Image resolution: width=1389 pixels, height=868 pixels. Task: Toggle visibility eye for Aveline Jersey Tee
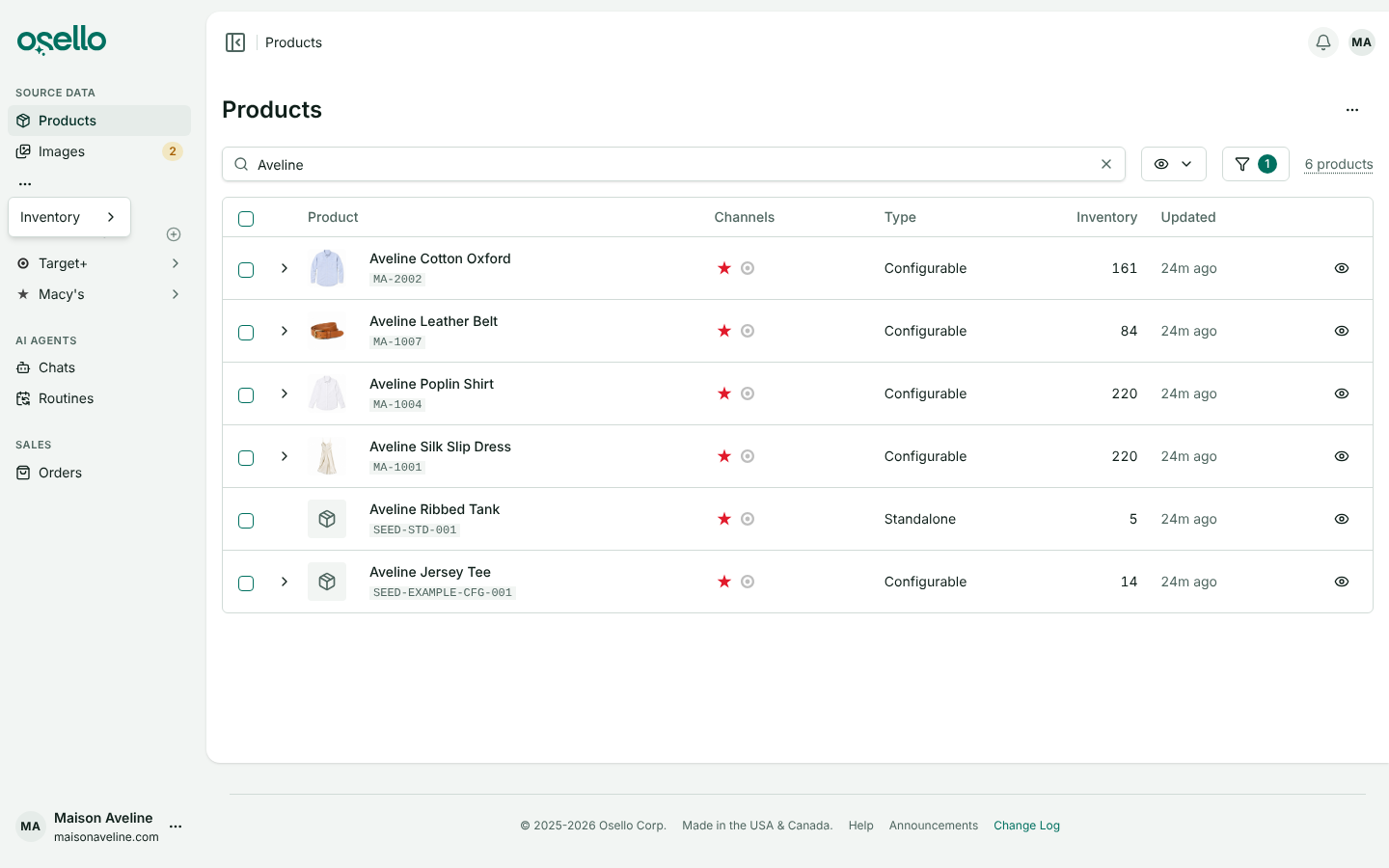1342,582
